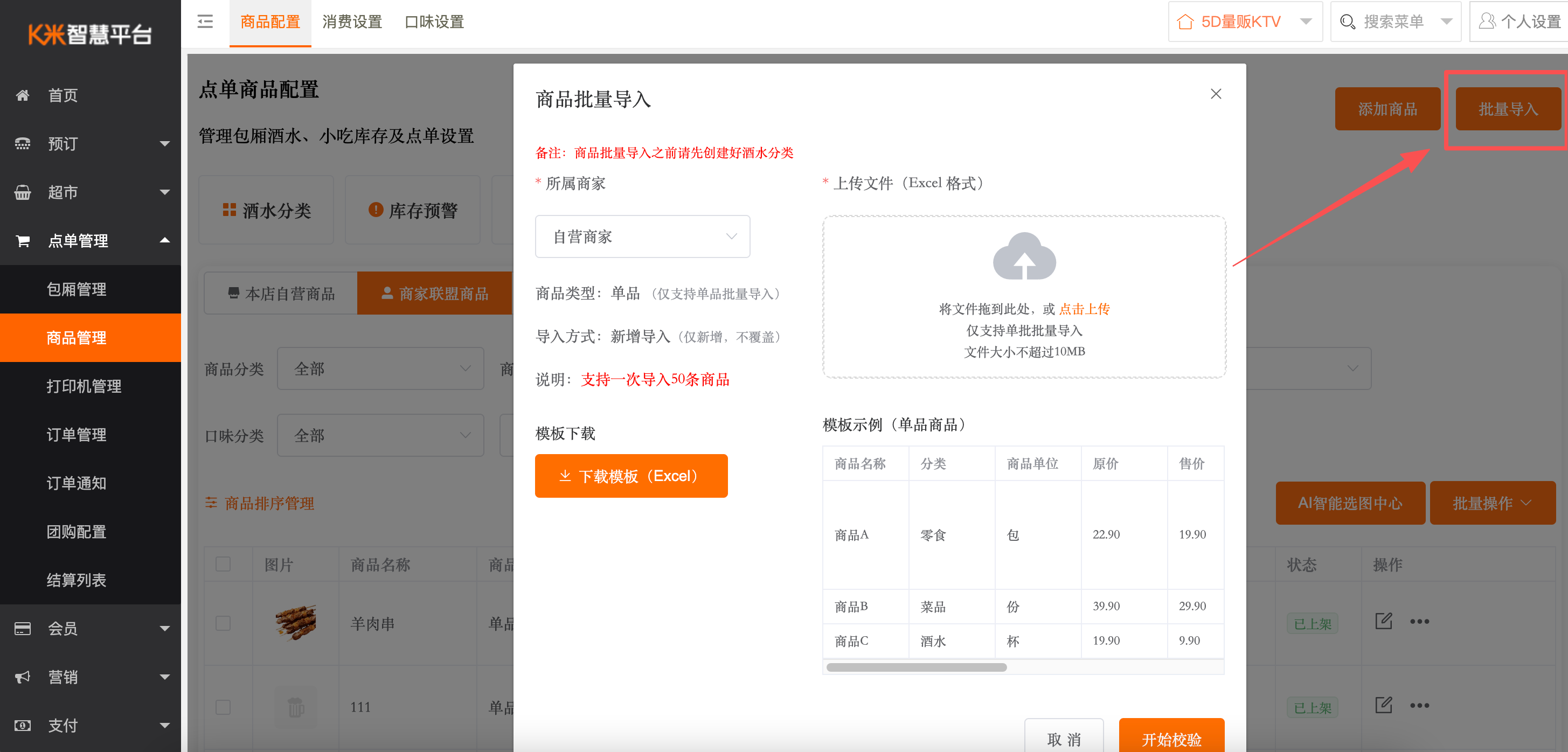
Task: Click the 下载模板（Excel）button
Action: 631,476
